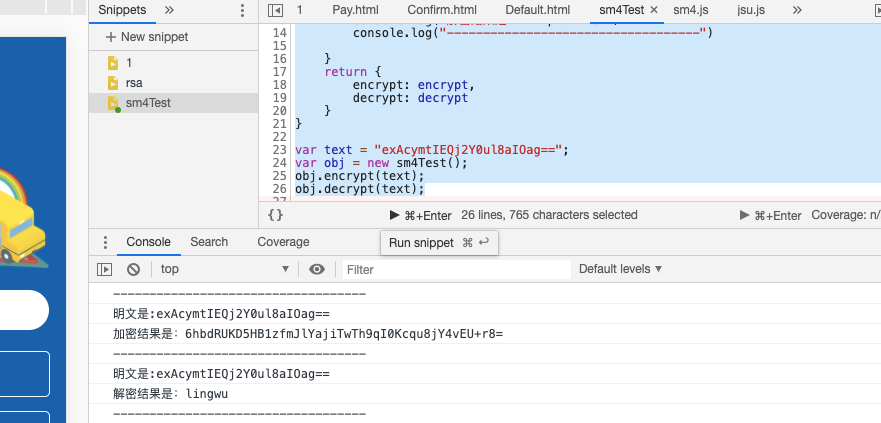The height and width of the screenshot is (423, 881).
Task: Select the sm4Test snippet in list
Action: tap(174, 103)
